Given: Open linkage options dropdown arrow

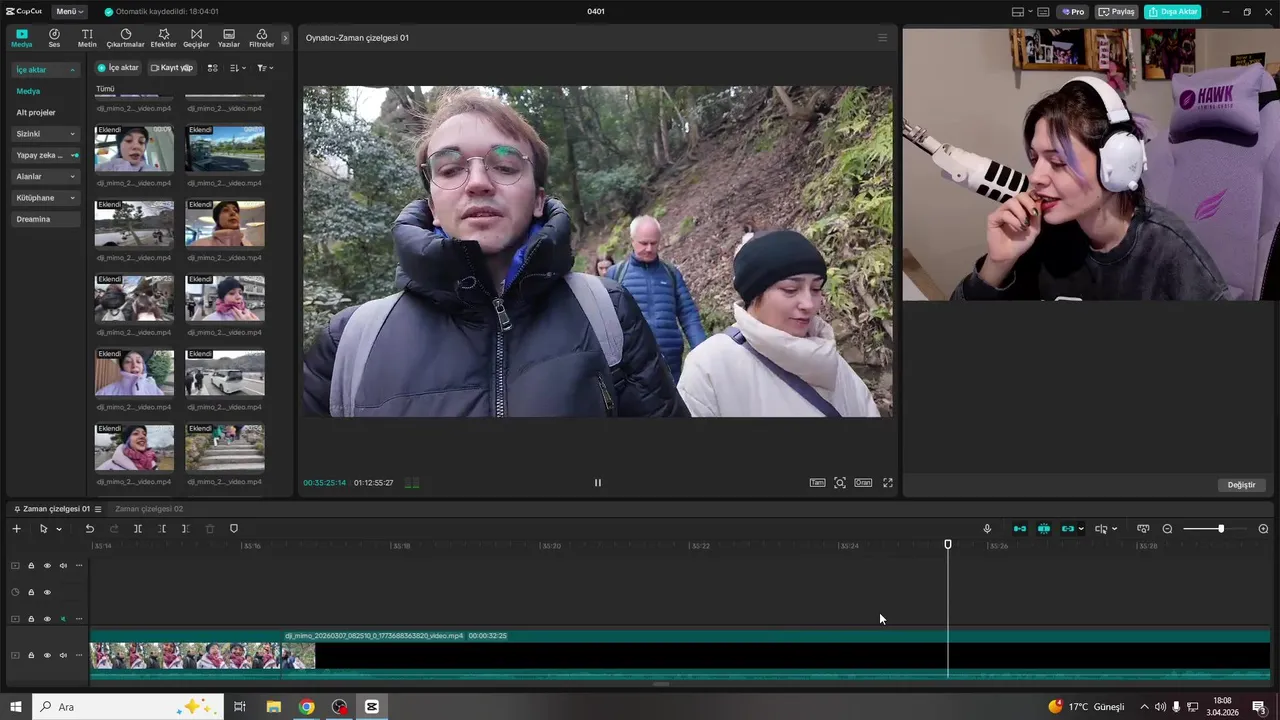Looking at the screenshot, I should pos(1081,529).
